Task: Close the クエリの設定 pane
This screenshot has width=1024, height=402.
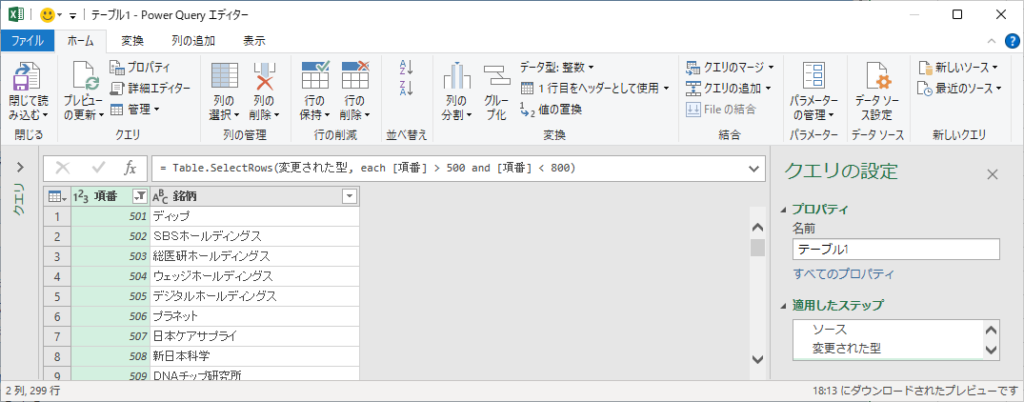Action: pos(992,174)
